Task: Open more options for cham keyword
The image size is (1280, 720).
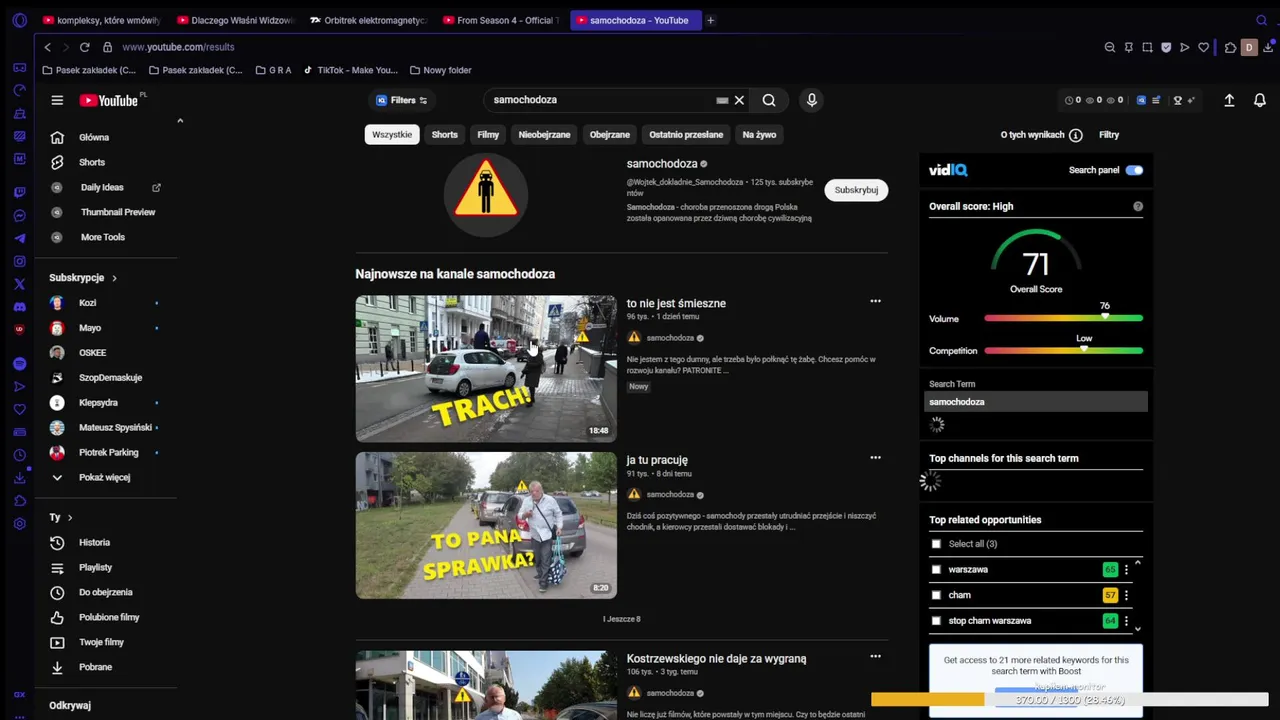Action: tap(1126, 595)
